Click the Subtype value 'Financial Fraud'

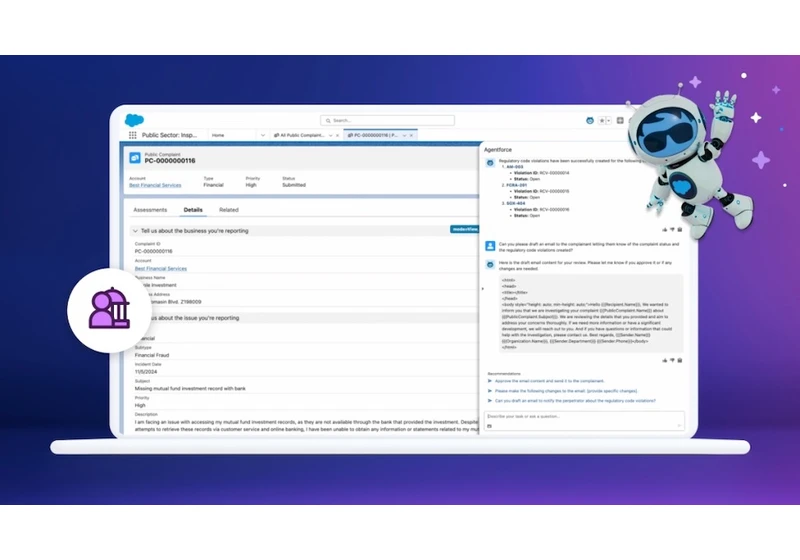click(152, 355)
